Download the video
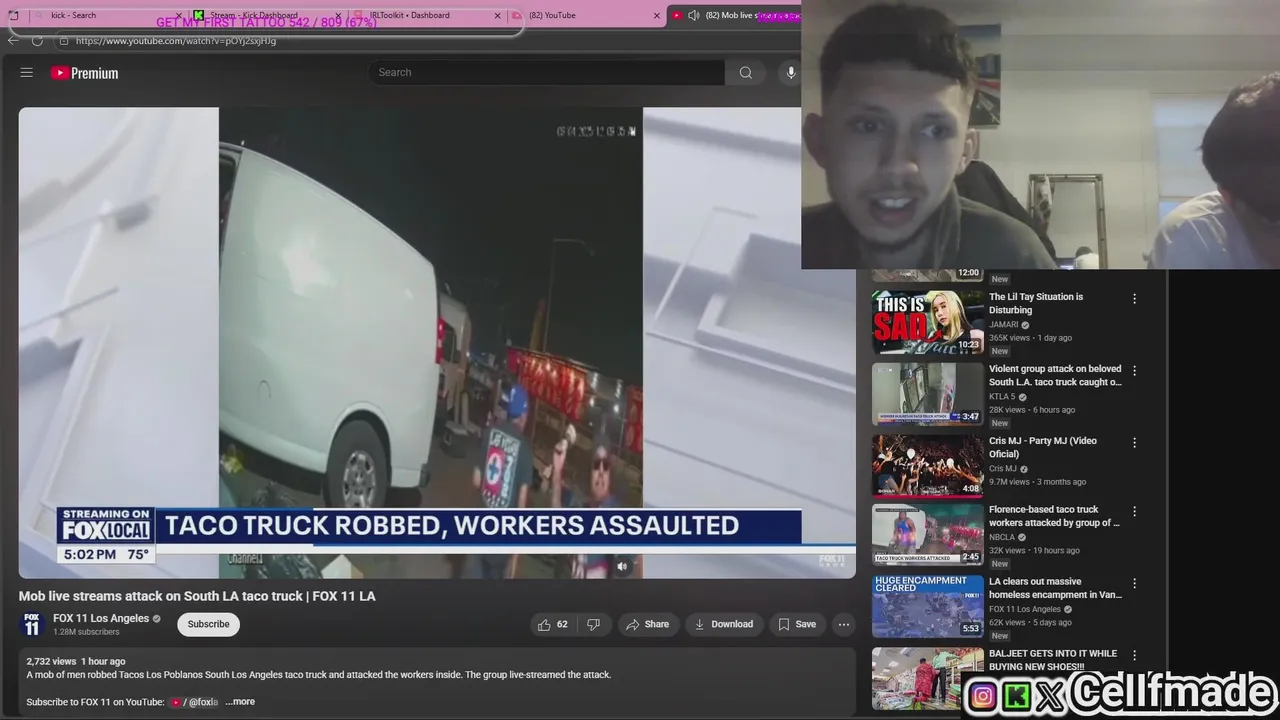Viewport: 1280px width, 720px height. coord(724,624)
